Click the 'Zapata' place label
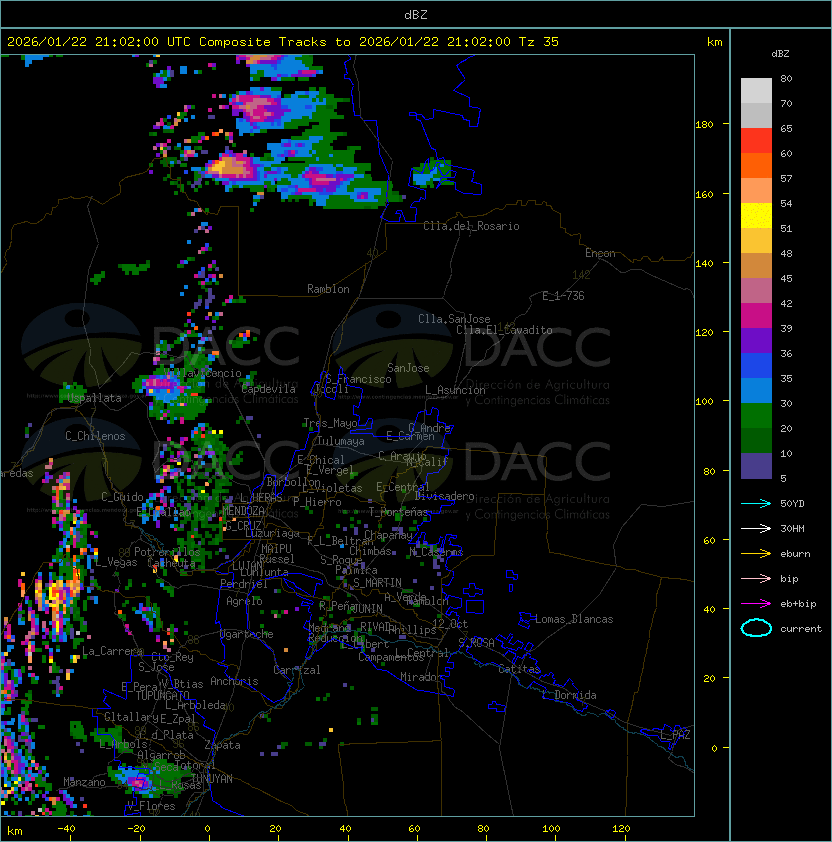The height and width of the screenshot is (842, 832). (222, 745)
